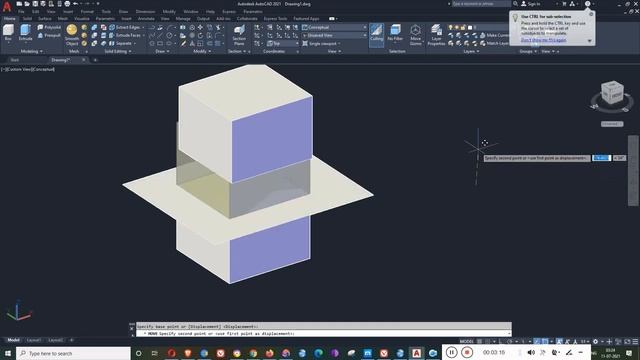
Task: Click the command line input area
Action: coord(323,333)
